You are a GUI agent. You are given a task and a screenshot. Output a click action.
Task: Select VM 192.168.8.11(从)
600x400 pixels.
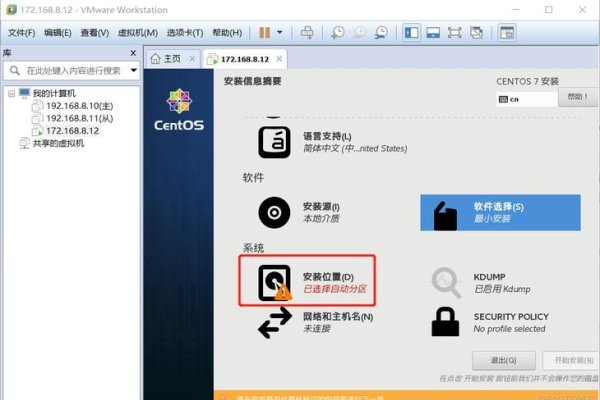tap(79, 118)
